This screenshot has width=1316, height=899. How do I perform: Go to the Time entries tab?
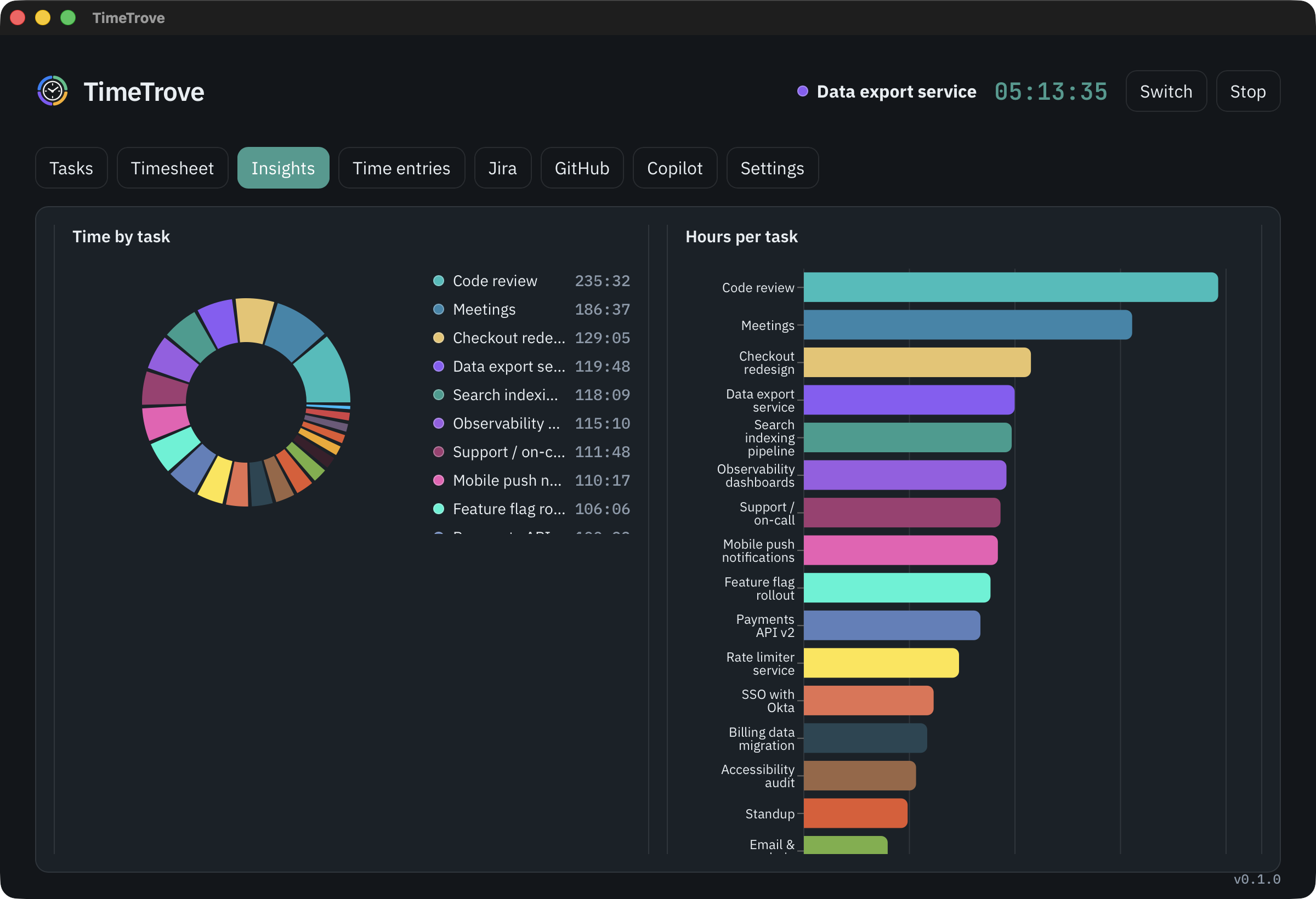401,168
